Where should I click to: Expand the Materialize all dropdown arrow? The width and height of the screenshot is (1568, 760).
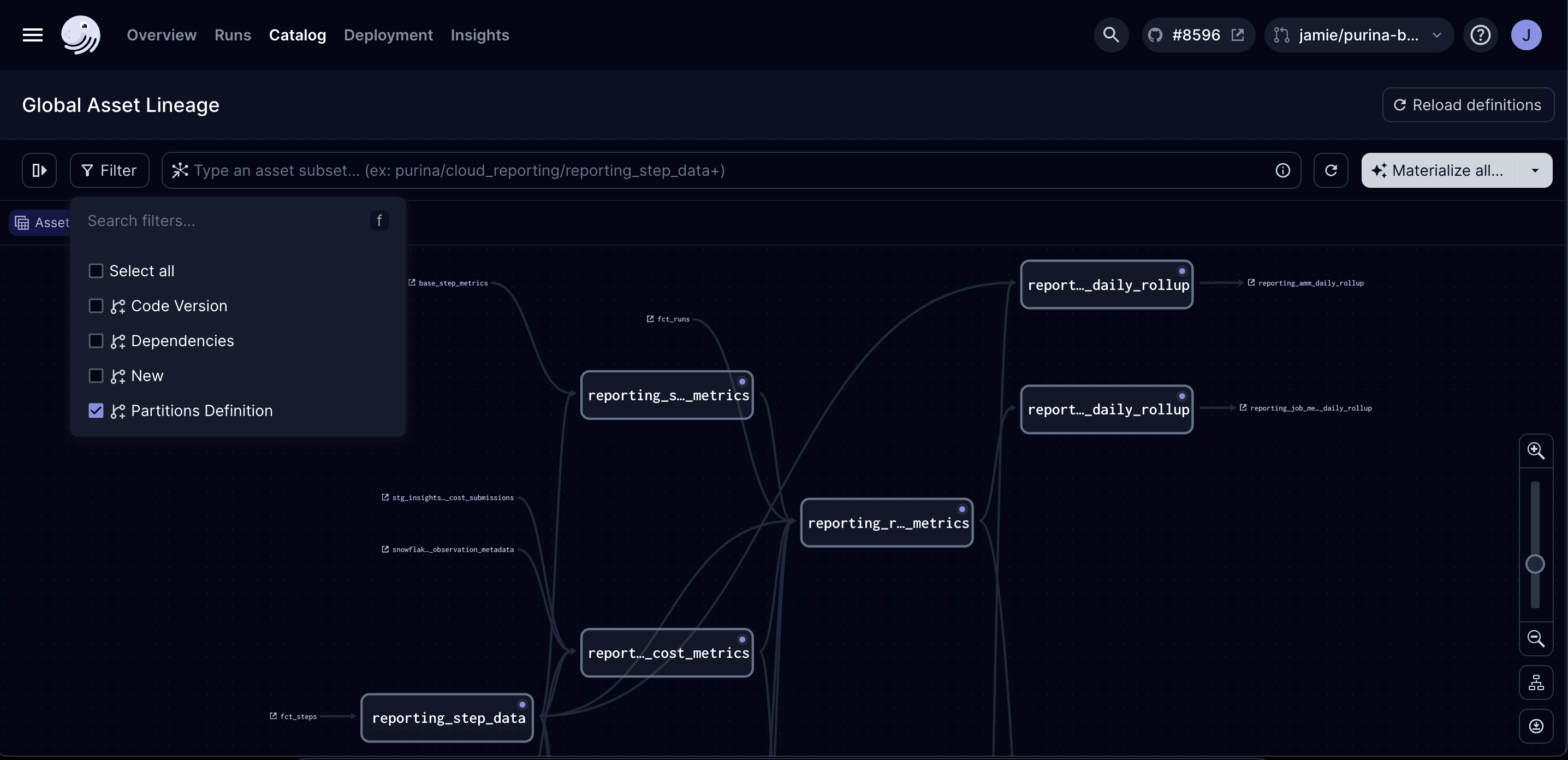click(x=1535, y=170)
